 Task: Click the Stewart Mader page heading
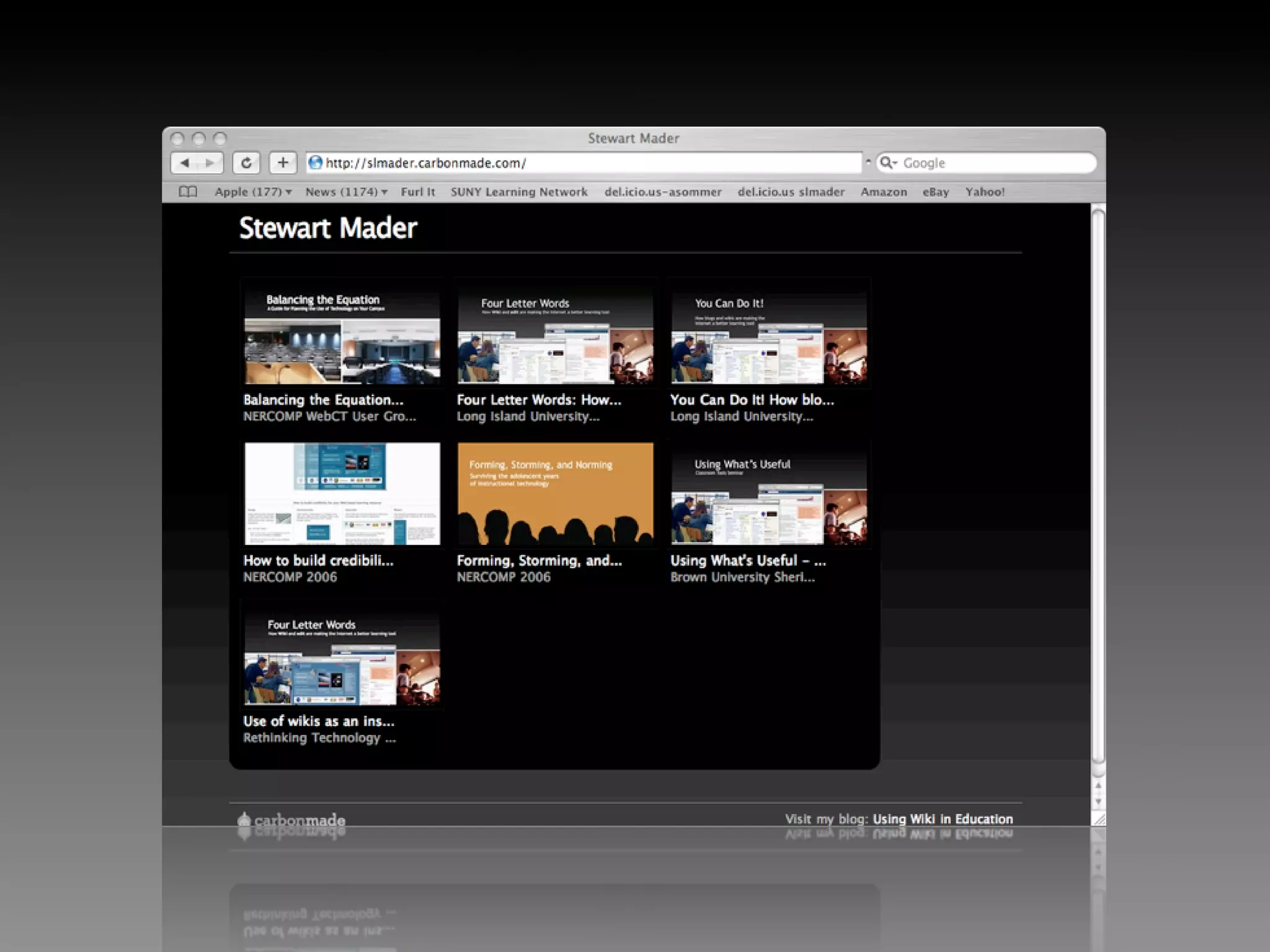[x=328, y=228]
